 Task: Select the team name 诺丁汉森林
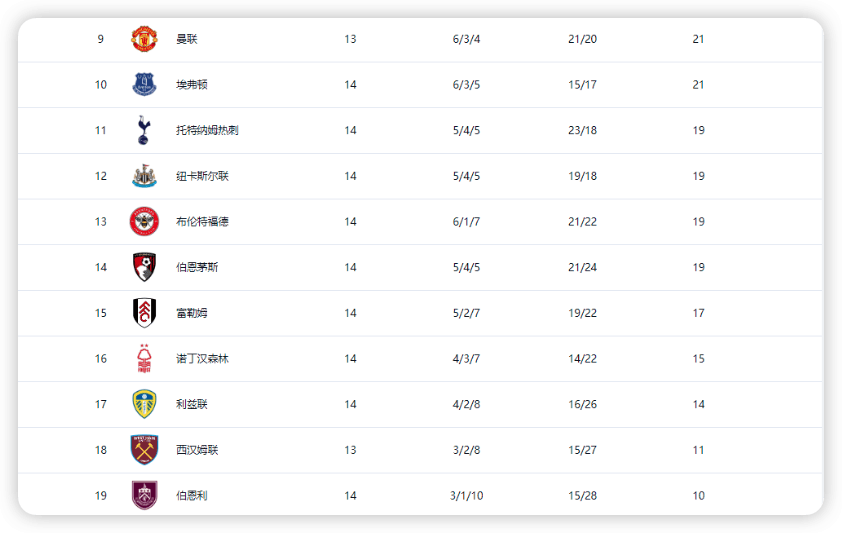(202, 358)
